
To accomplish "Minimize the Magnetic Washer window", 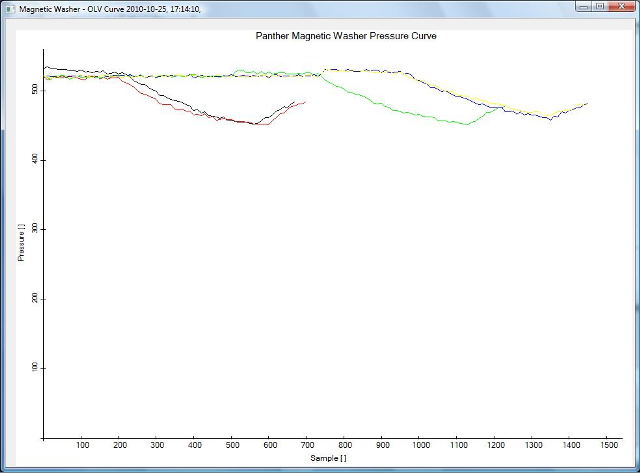I will (x=584, y=6).
